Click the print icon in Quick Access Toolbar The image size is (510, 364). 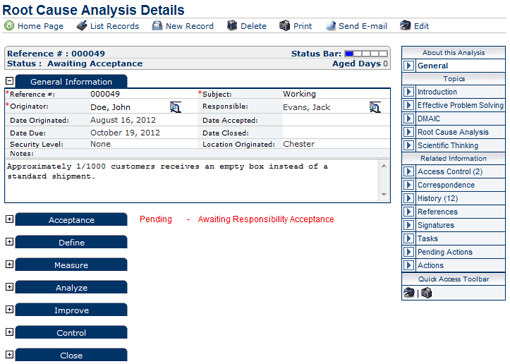click(x=426, y=293)
